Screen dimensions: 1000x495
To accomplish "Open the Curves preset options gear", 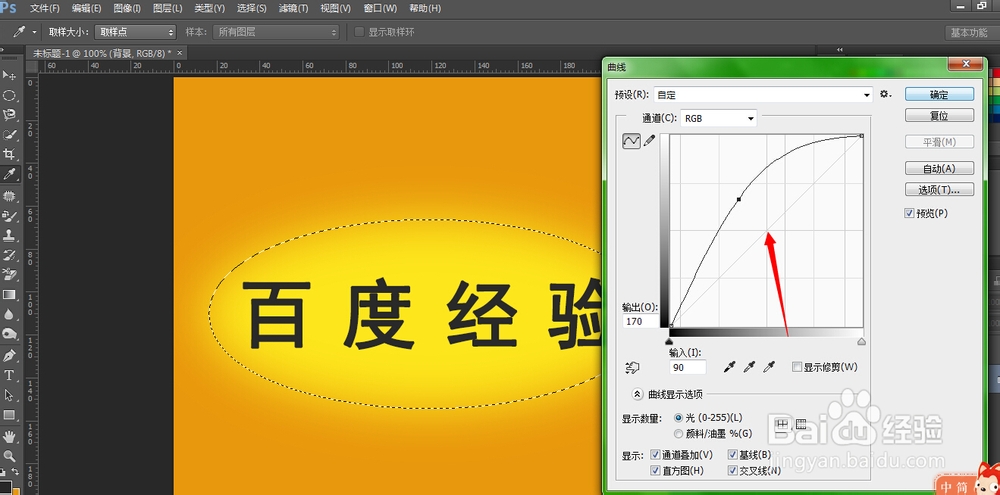I will click(x=885, y=94).
